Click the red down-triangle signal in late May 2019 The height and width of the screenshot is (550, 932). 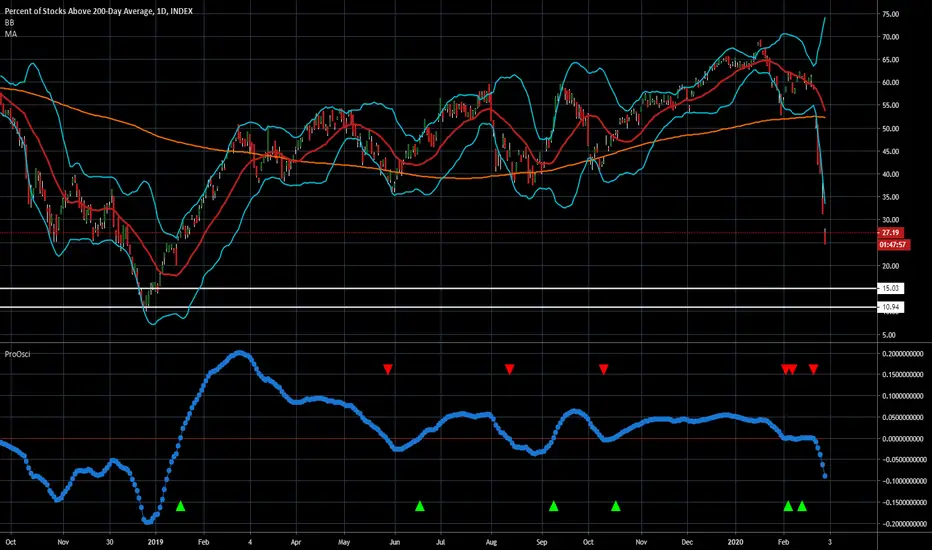[x=388, y=369]
